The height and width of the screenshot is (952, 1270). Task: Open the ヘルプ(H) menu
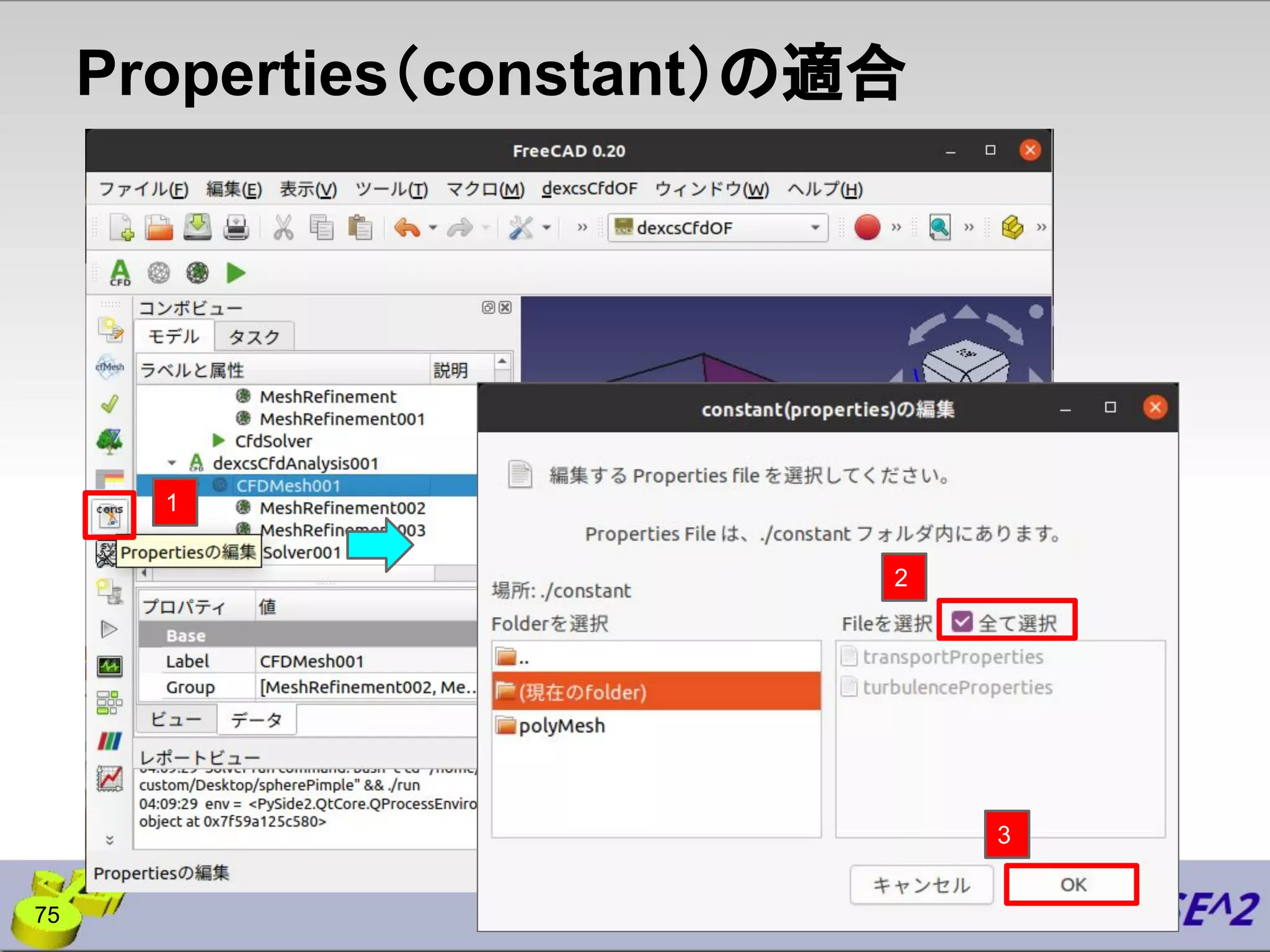tap(825, 188)
